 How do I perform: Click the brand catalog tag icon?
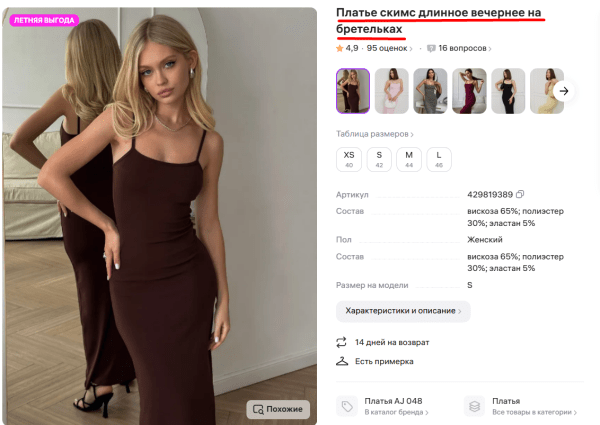coord(347,406)
